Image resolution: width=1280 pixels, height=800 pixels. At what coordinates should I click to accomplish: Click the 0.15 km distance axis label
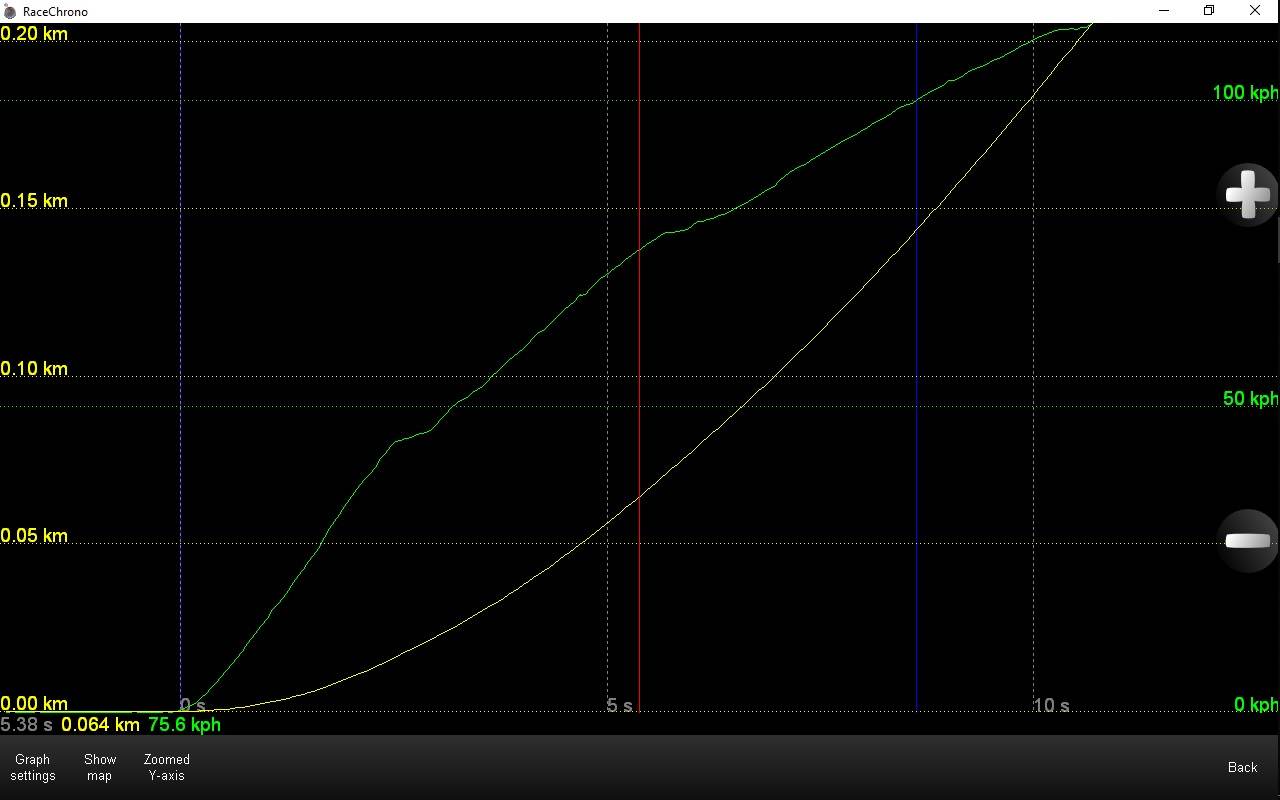coord(34,201)
